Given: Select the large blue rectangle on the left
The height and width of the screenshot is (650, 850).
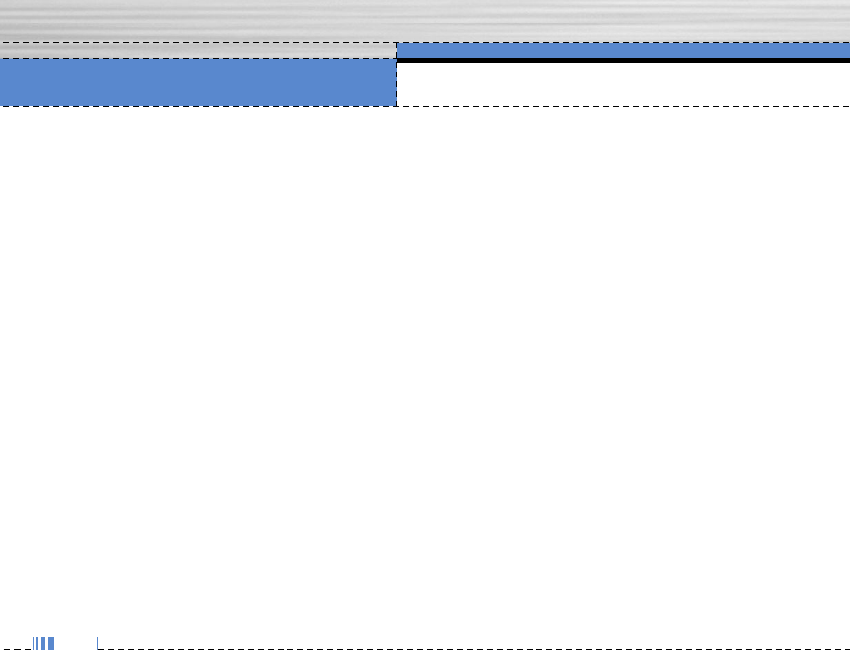Looking at the screenshot, I should point(198,82).
